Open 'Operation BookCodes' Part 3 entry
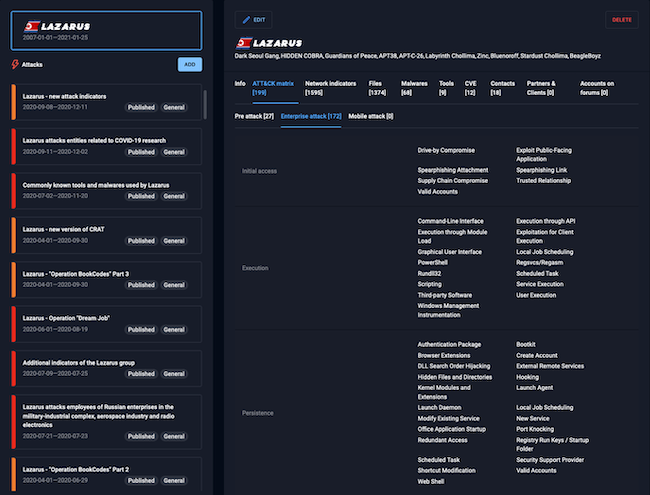The width and height of the screenshot is (650, 495). pyautogui.click(x=108, y=279)
